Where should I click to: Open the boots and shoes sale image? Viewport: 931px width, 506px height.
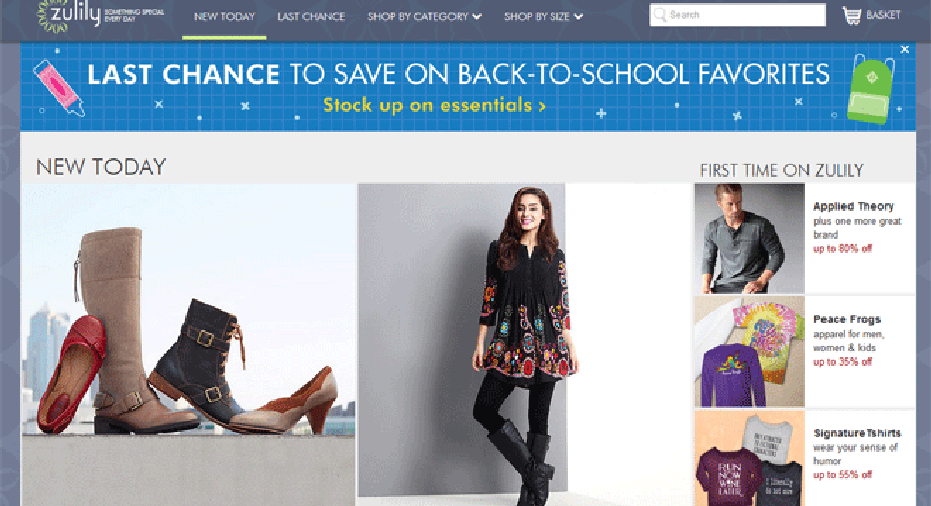pos(189,344)
